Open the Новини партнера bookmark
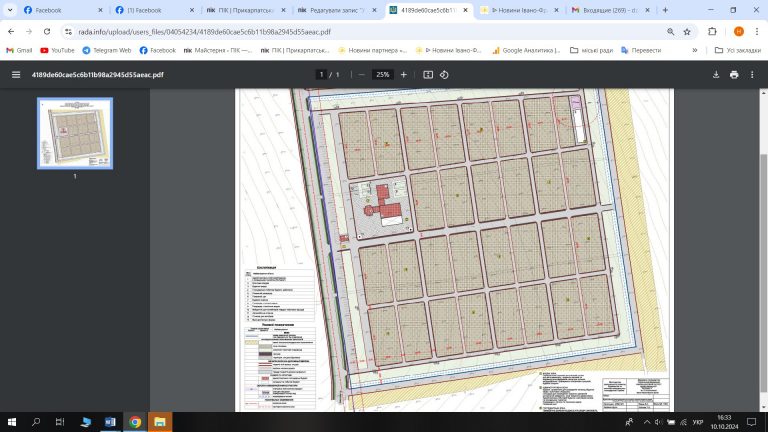Viewport: 768px width, 432px height. click(372, 50)
